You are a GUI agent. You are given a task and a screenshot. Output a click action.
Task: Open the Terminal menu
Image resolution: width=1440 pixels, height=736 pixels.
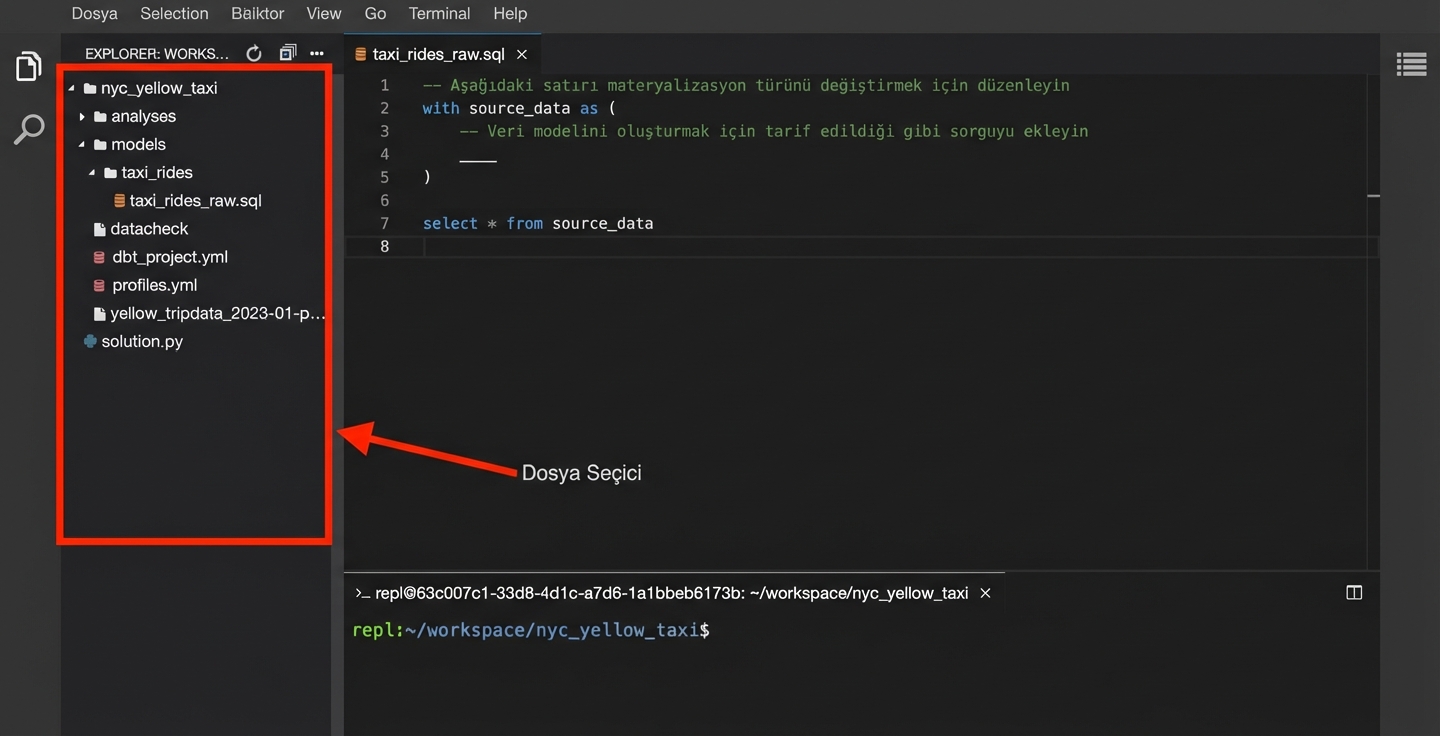point(439,14)
